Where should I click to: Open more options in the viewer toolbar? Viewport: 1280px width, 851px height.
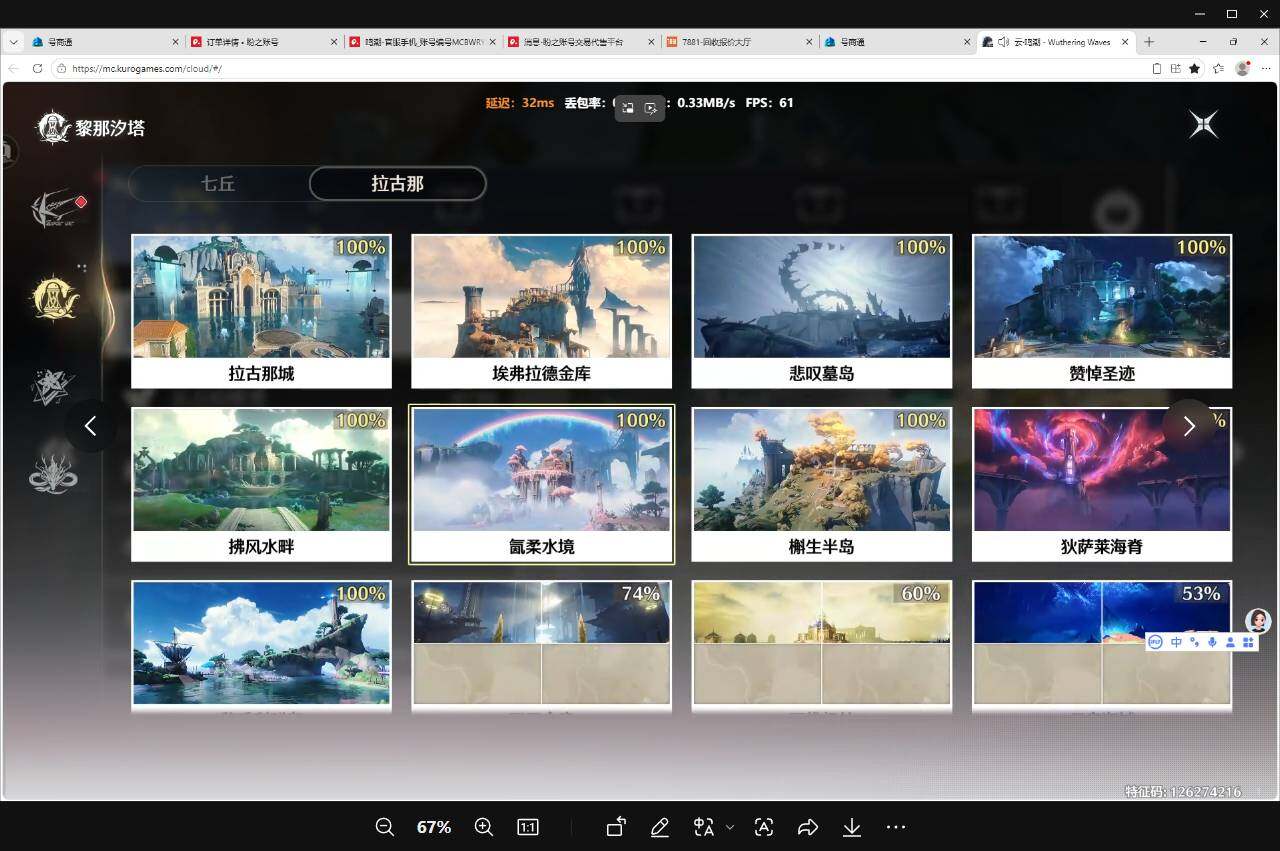pos(896,827)
